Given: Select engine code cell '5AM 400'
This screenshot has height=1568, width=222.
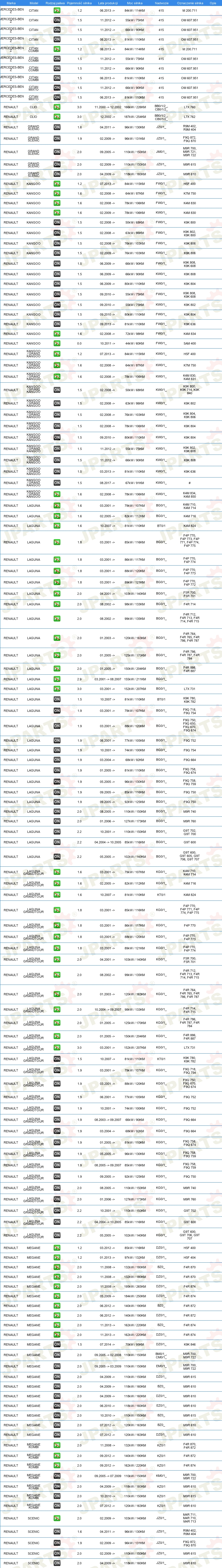Looking at the screenshot, I should [x=190, y=344].
